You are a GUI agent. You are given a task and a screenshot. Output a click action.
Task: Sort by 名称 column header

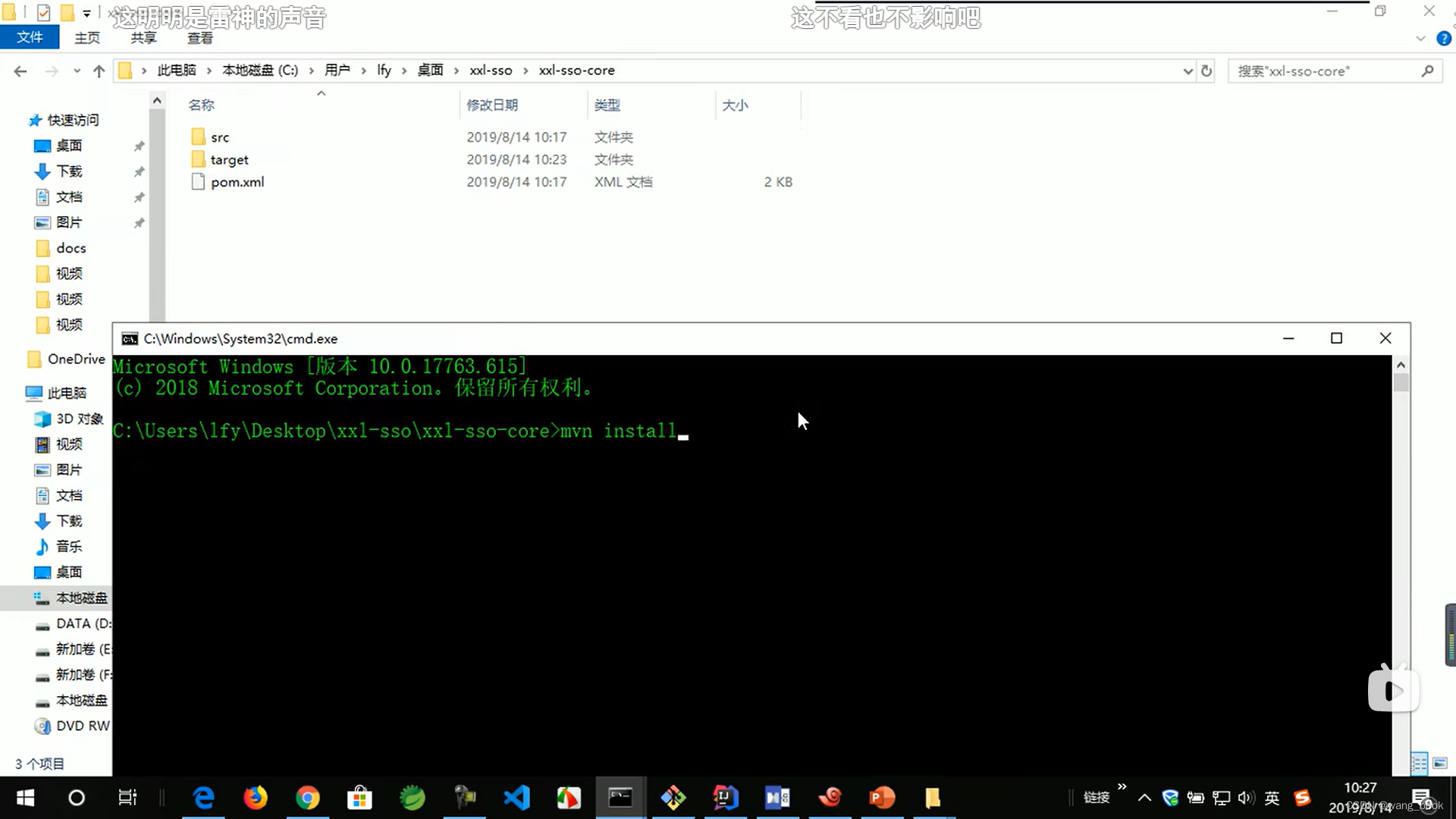pyautogui.click(x=201, y=105)
